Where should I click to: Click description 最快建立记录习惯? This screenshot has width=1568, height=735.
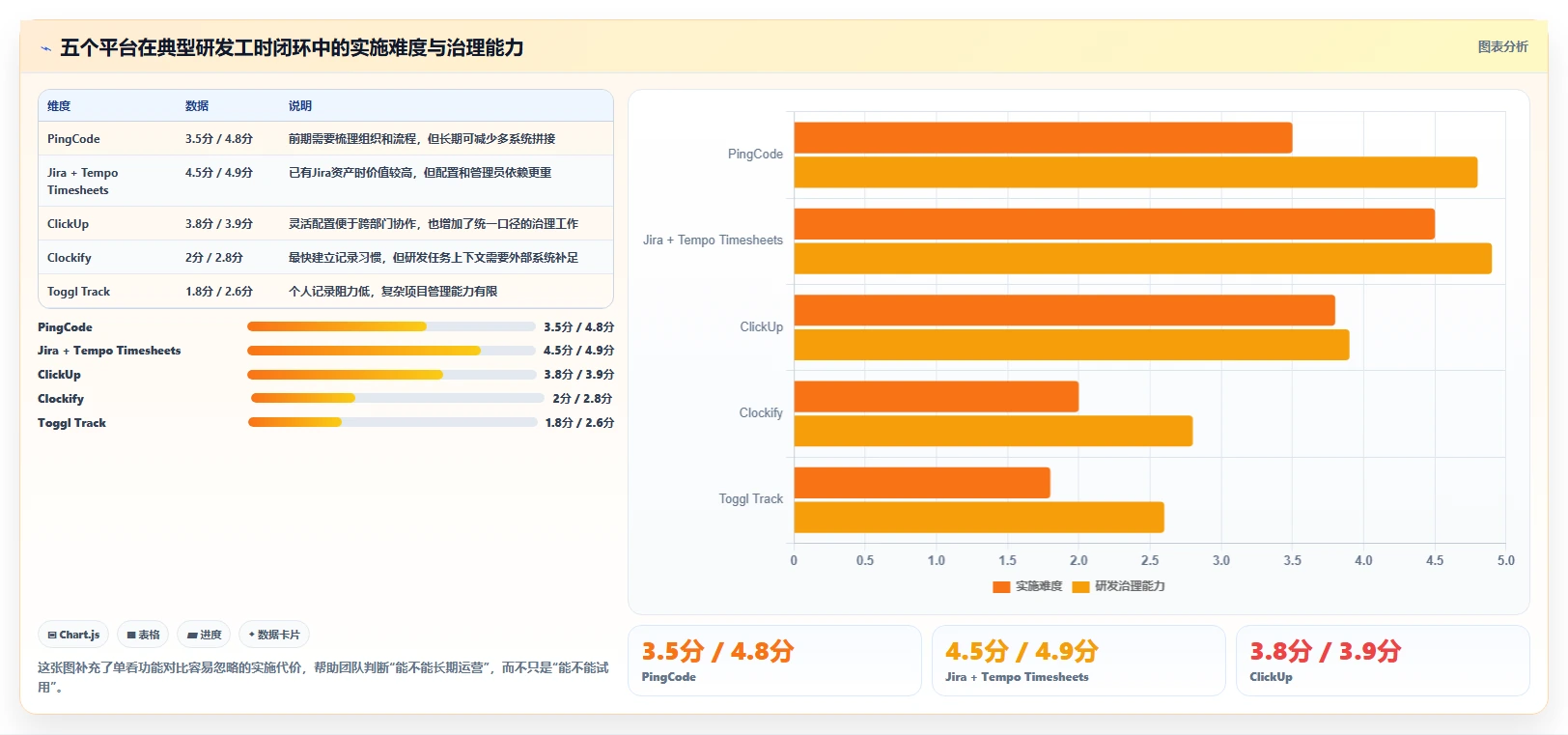pyautogui.click(x=434, y=258)
